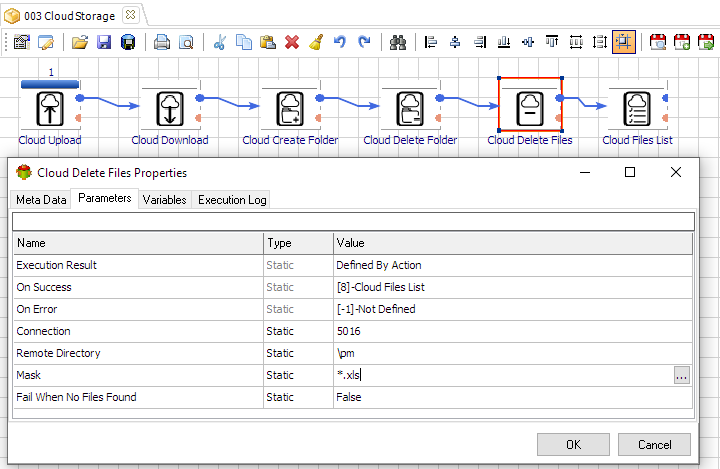Screen dimensions: 720x469
Task: Click the save-all dark disk icon
Action: (128, 42)
